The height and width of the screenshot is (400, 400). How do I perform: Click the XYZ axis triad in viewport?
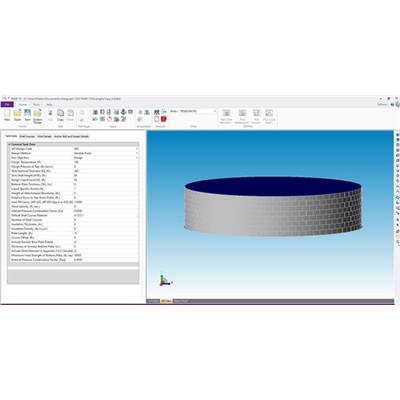click(x=165, y=280)
